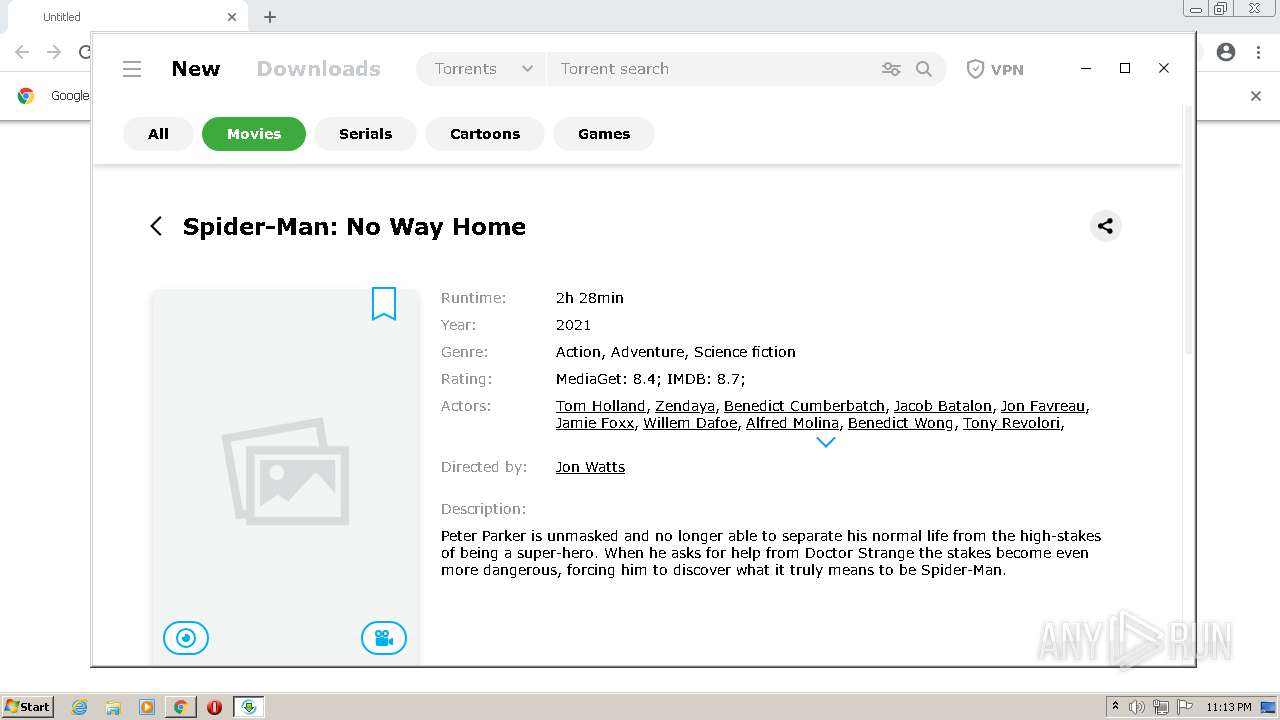Share Spider-Man: No Way Home
Viewport: 1280px width, 720px height.
point(1105,226)
